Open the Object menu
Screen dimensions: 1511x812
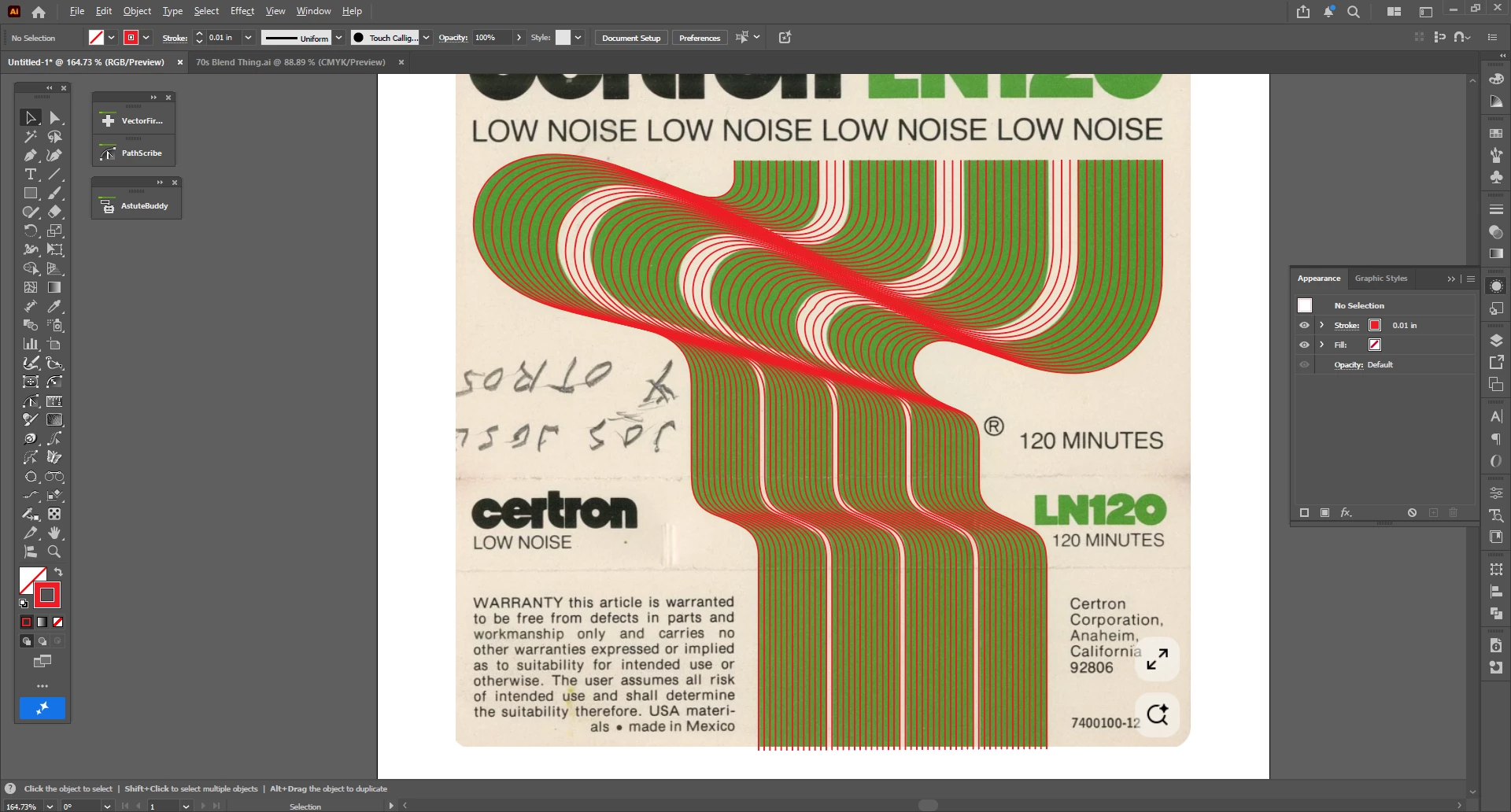(x=137, y=11)
